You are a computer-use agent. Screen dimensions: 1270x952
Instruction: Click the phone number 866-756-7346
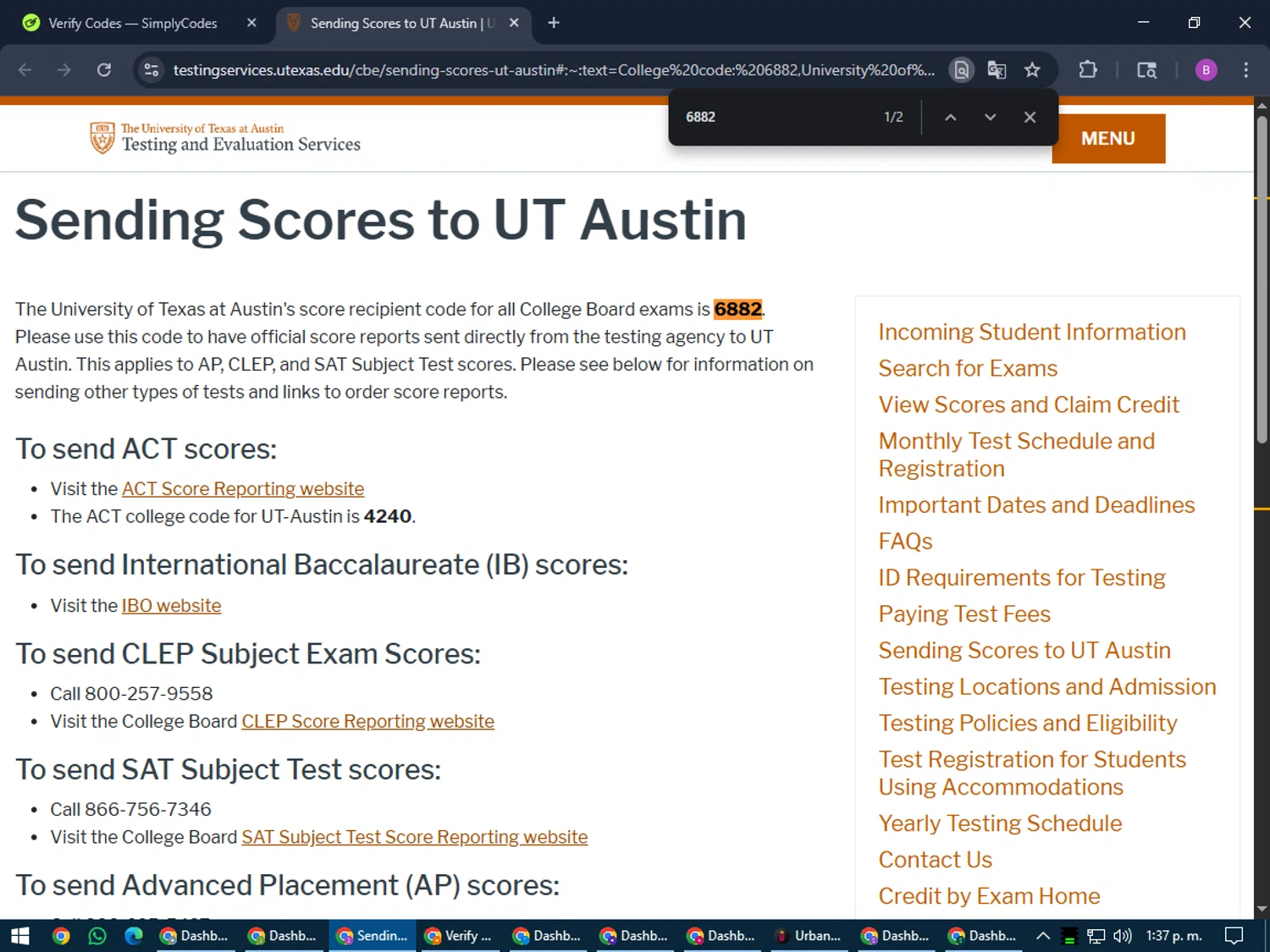(x=148, y=809)
